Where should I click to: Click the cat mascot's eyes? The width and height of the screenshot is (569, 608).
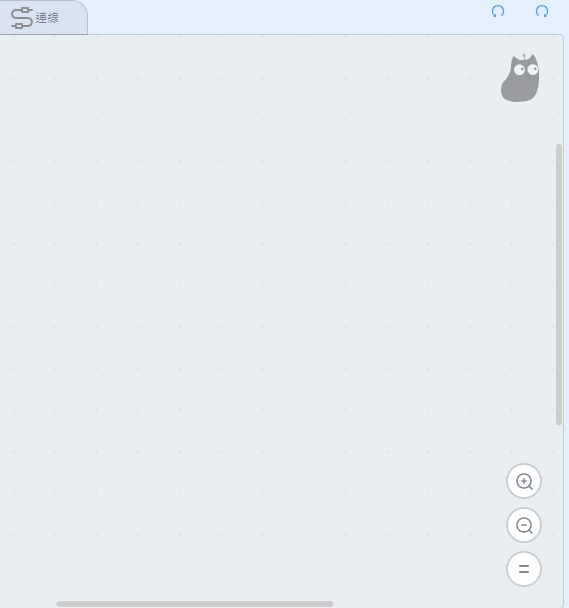point(526,69)
